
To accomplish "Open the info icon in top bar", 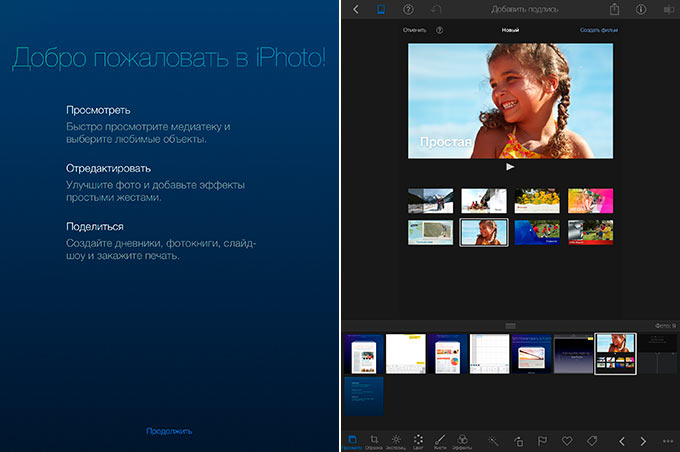I will (x=641, y=9).
